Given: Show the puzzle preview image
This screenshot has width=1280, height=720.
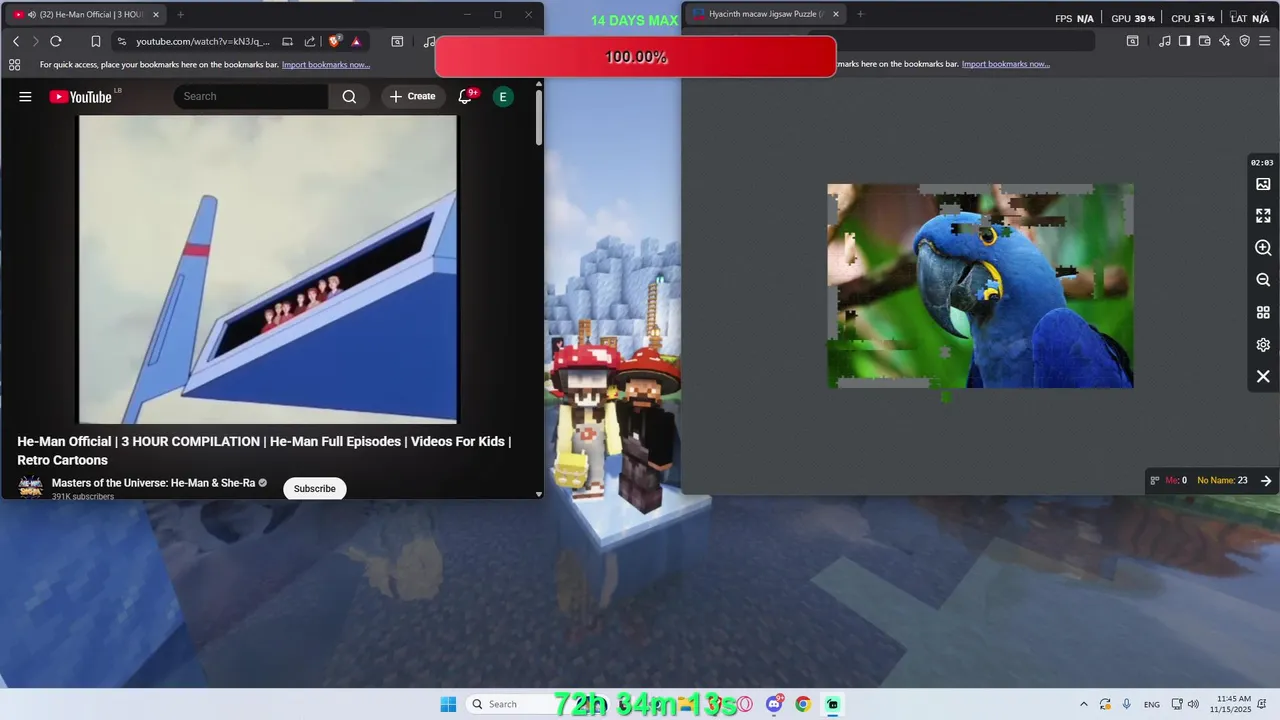Looking at the screenshot, I should coord(1263,184).
